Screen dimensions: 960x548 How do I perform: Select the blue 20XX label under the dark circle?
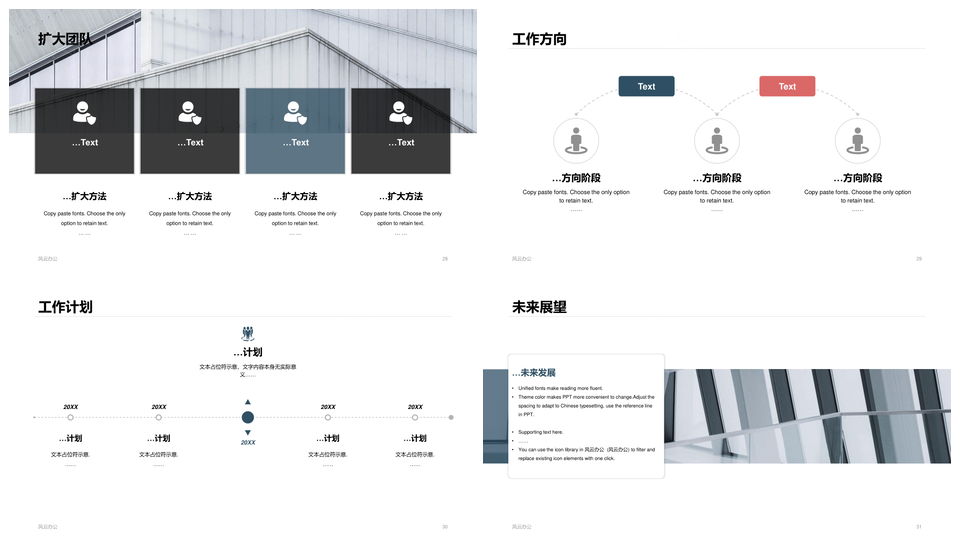click(x=248, y=442)
